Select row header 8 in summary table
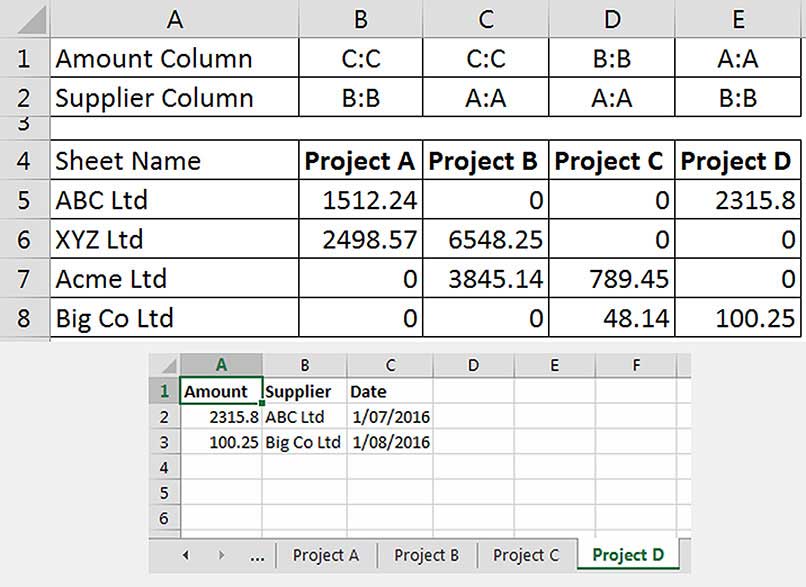Viewport: 806px width, 587px height. point(24,319)
